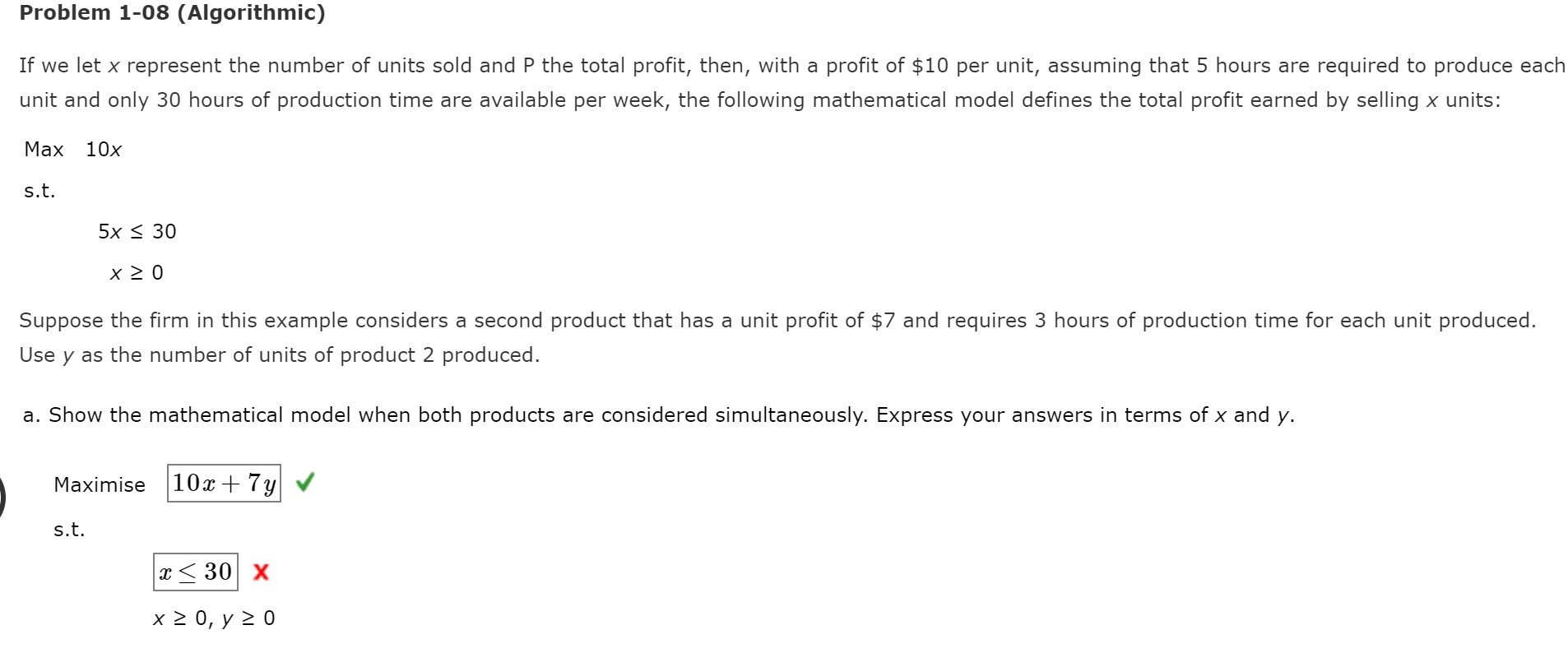Click the Maximise label before the answer box
The width and height of the screenshot is (1568, 653).
click(x=100, y=485)
